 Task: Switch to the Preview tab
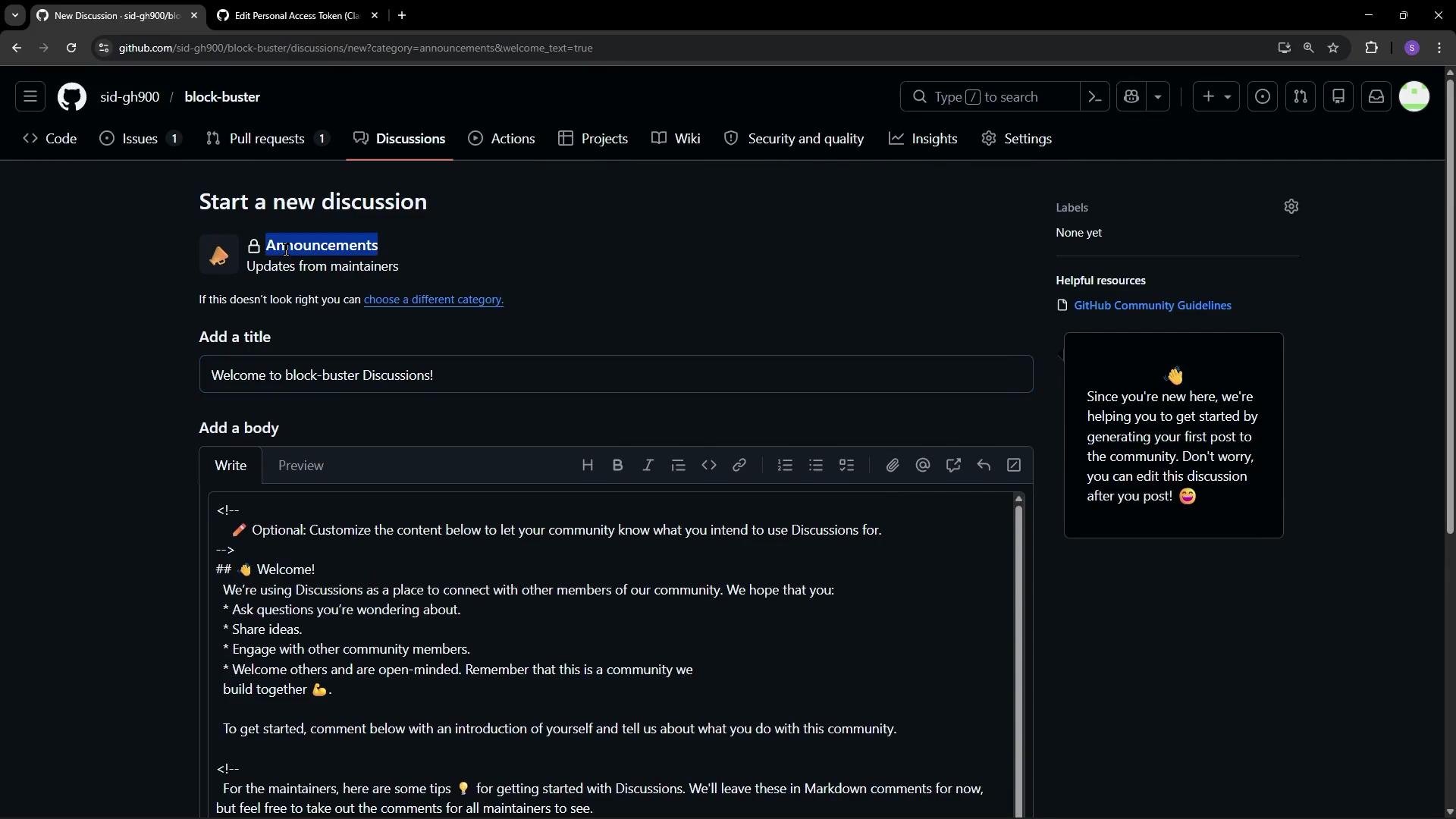[301, 466]
